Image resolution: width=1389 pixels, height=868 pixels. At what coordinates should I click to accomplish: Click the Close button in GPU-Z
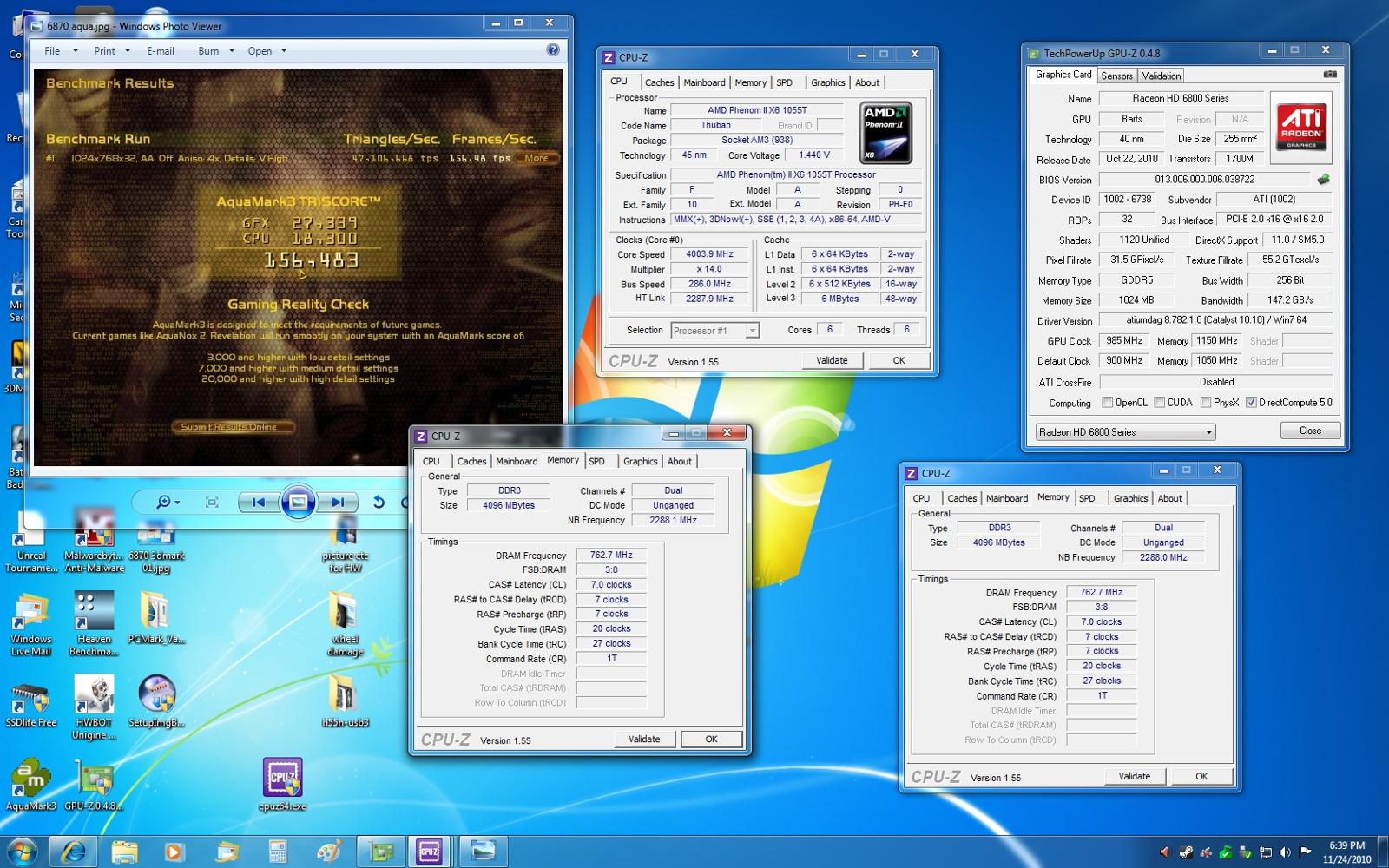point(1310,431)
